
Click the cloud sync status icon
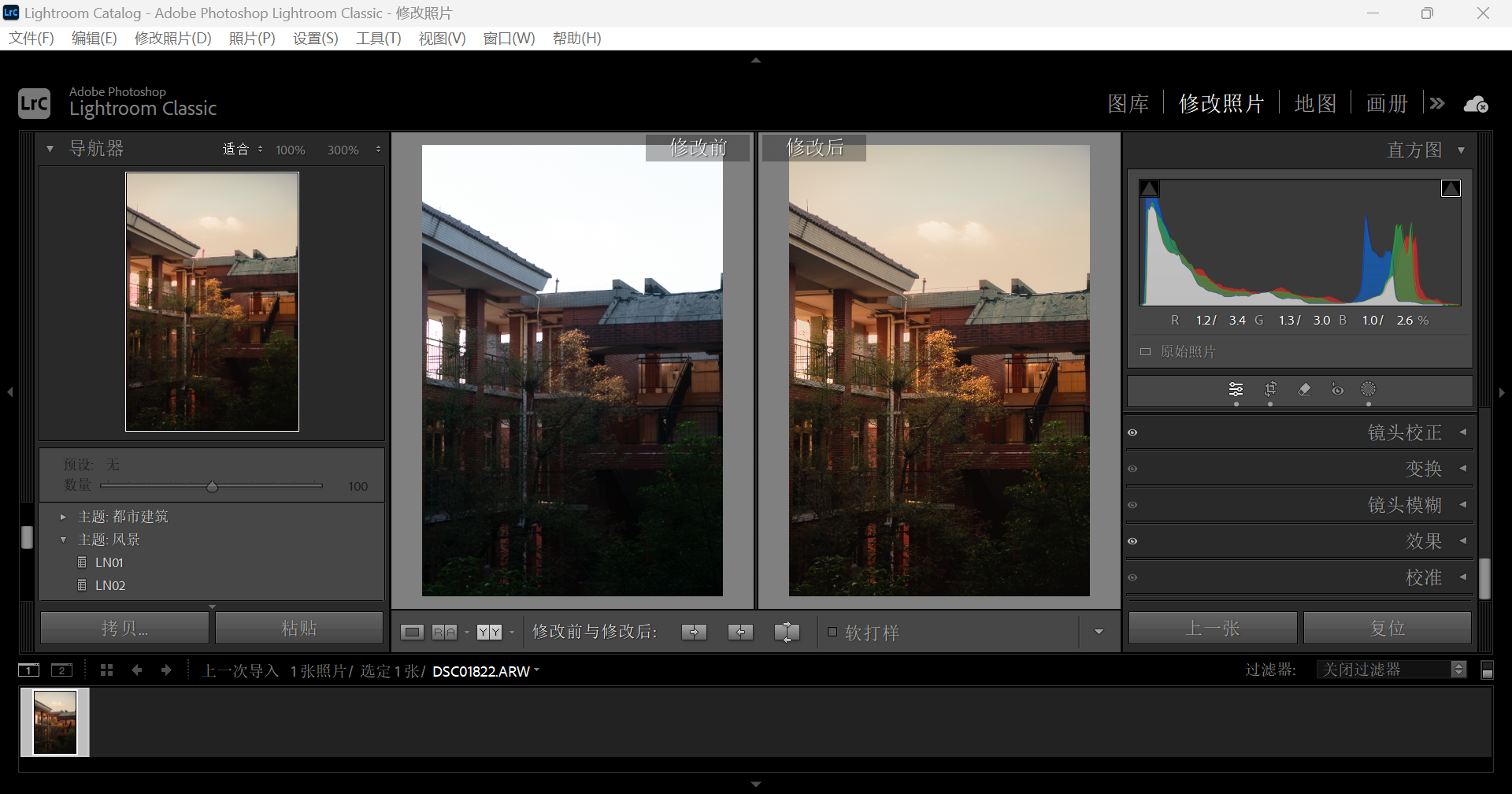click(1475, 104)
